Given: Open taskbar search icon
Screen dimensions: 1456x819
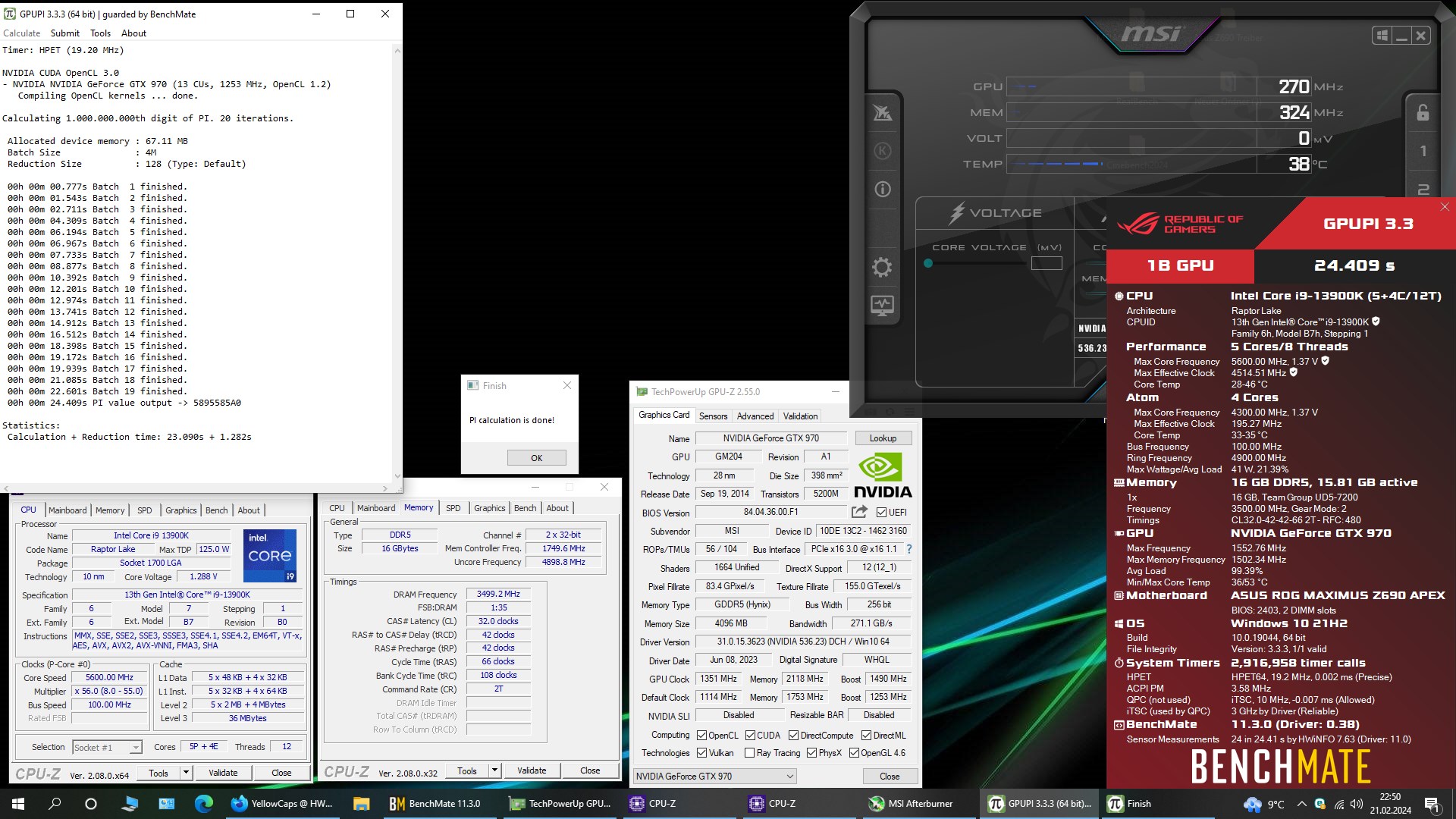Looking at the screenshot, I should click(x=55, y=804).
